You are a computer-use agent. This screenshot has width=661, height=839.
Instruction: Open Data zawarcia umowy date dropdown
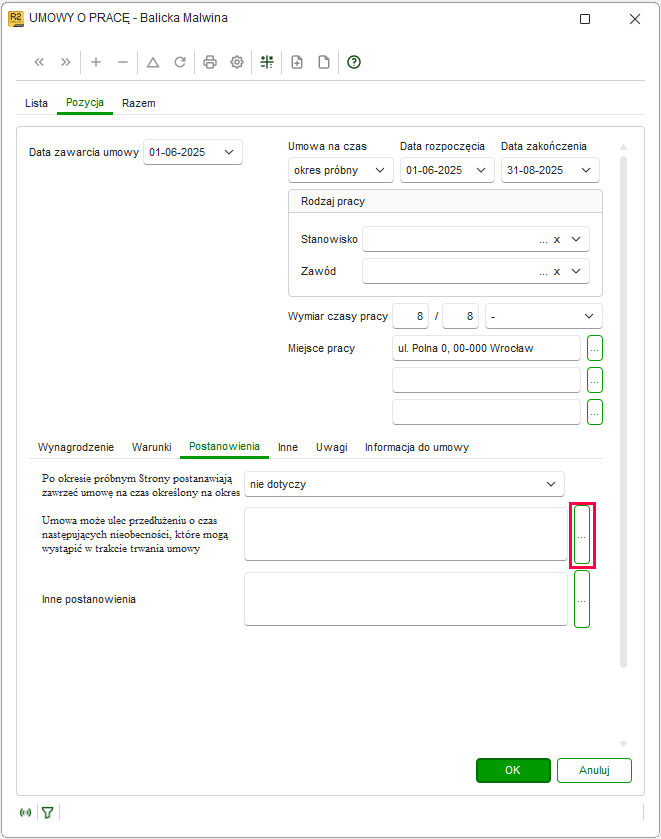pyautogui.click(x=229, y=152)
